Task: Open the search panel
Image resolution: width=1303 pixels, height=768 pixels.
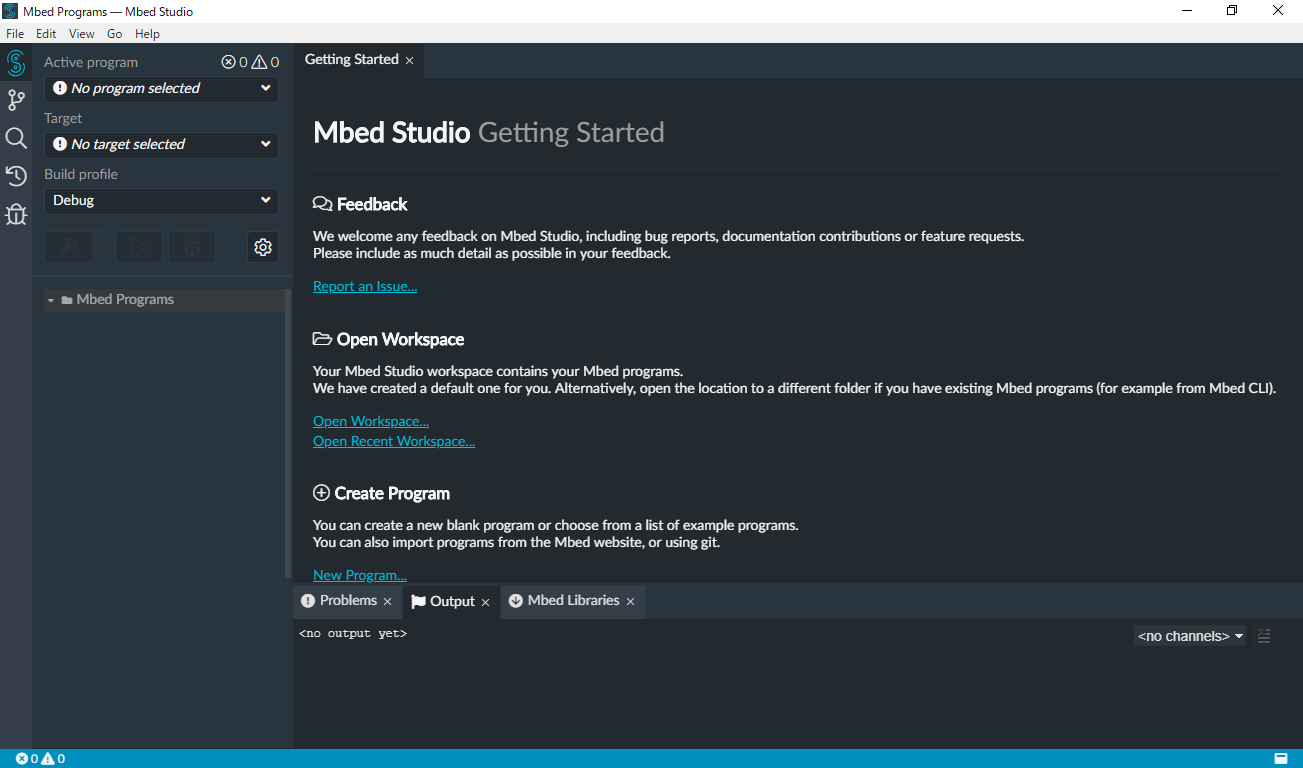Action: [16, 138]
